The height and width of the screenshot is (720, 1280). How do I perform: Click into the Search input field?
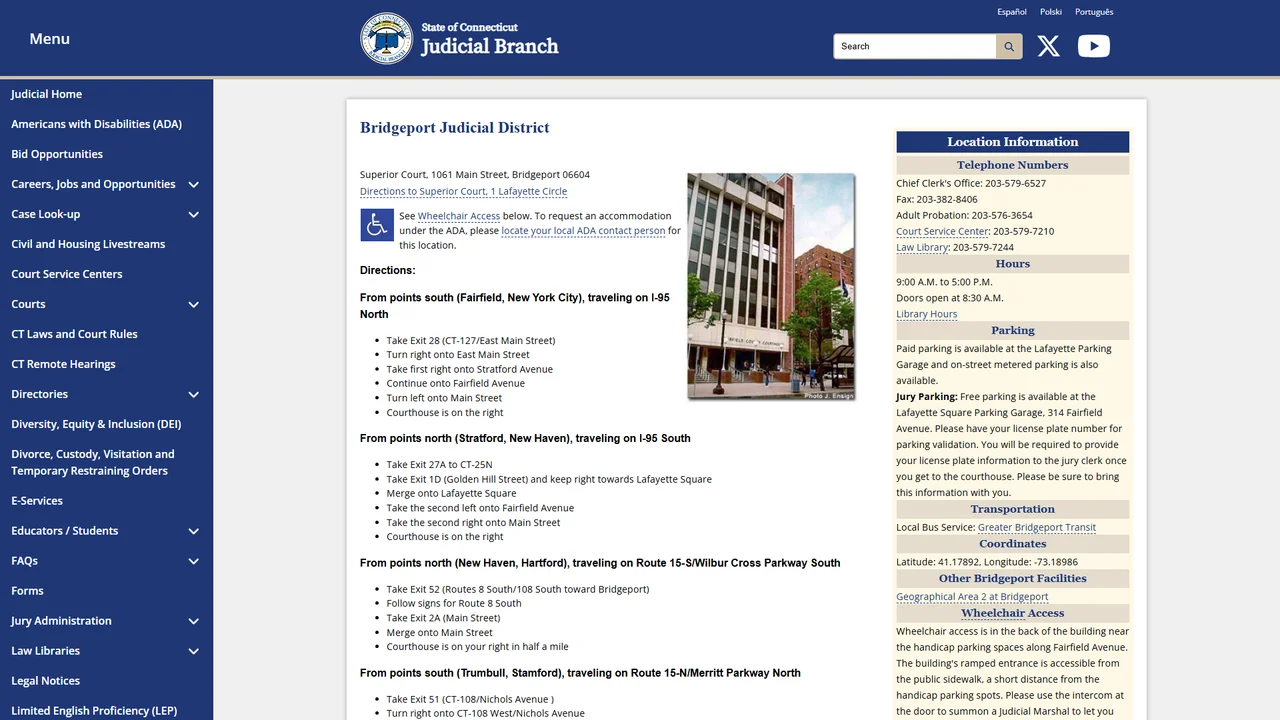915,46
